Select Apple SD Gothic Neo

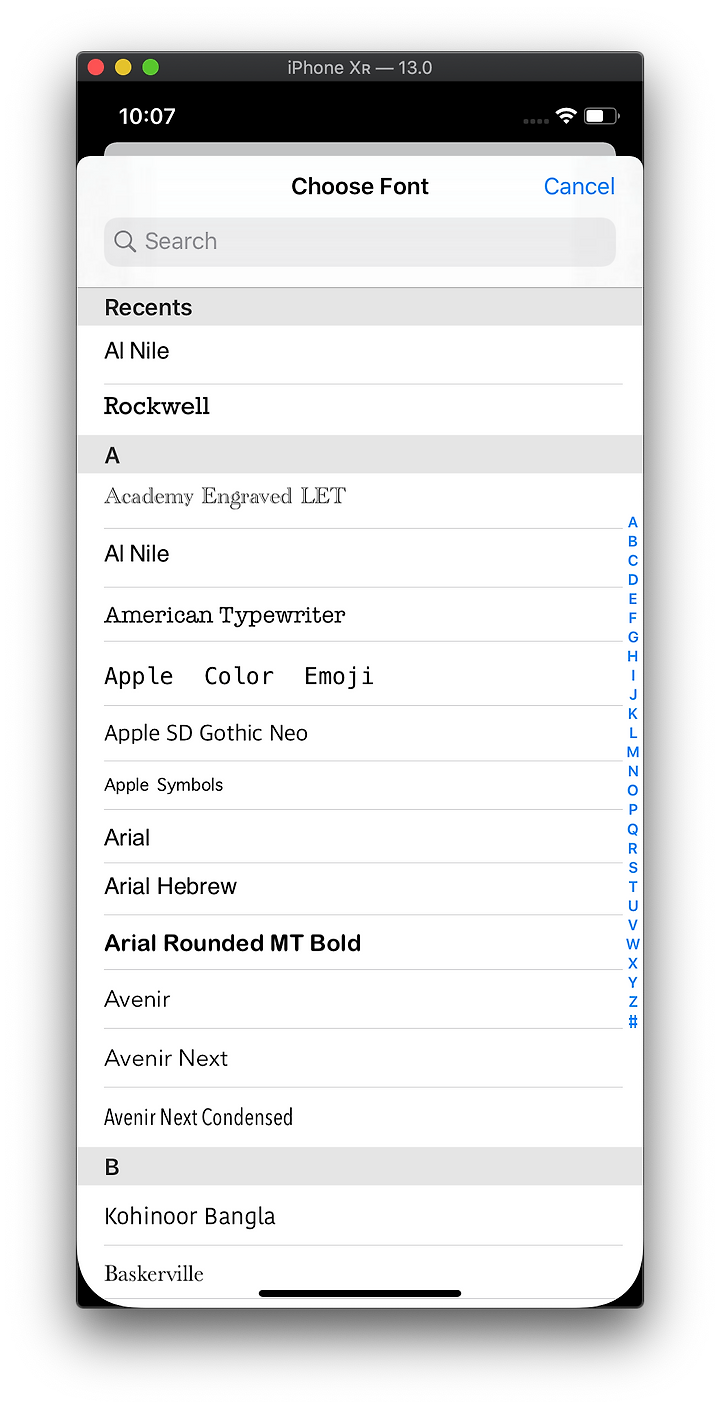coord(360,733)
